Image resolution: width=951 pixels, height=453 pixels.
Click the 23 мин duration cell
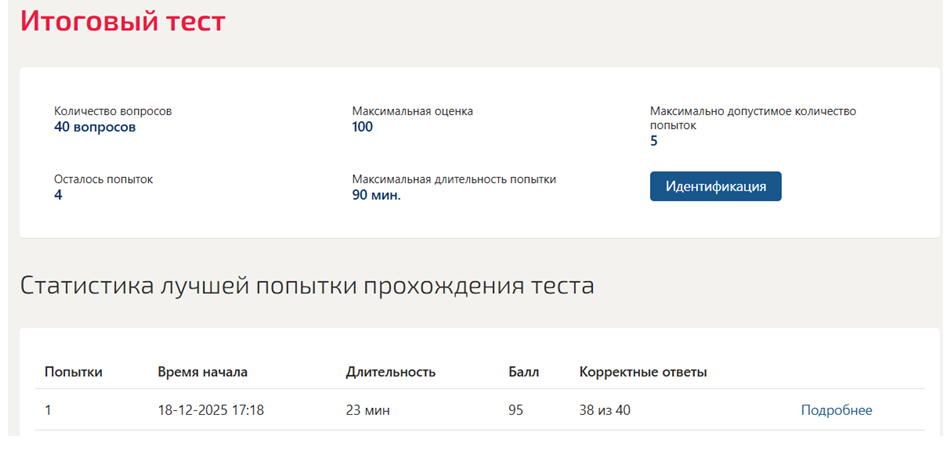[x=368, y=411]
